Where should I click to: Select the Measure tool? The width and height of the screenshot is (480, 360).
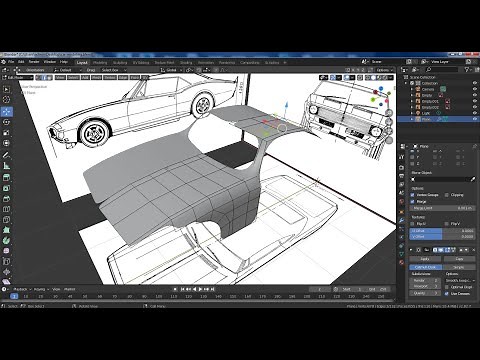tap(6, 165)
